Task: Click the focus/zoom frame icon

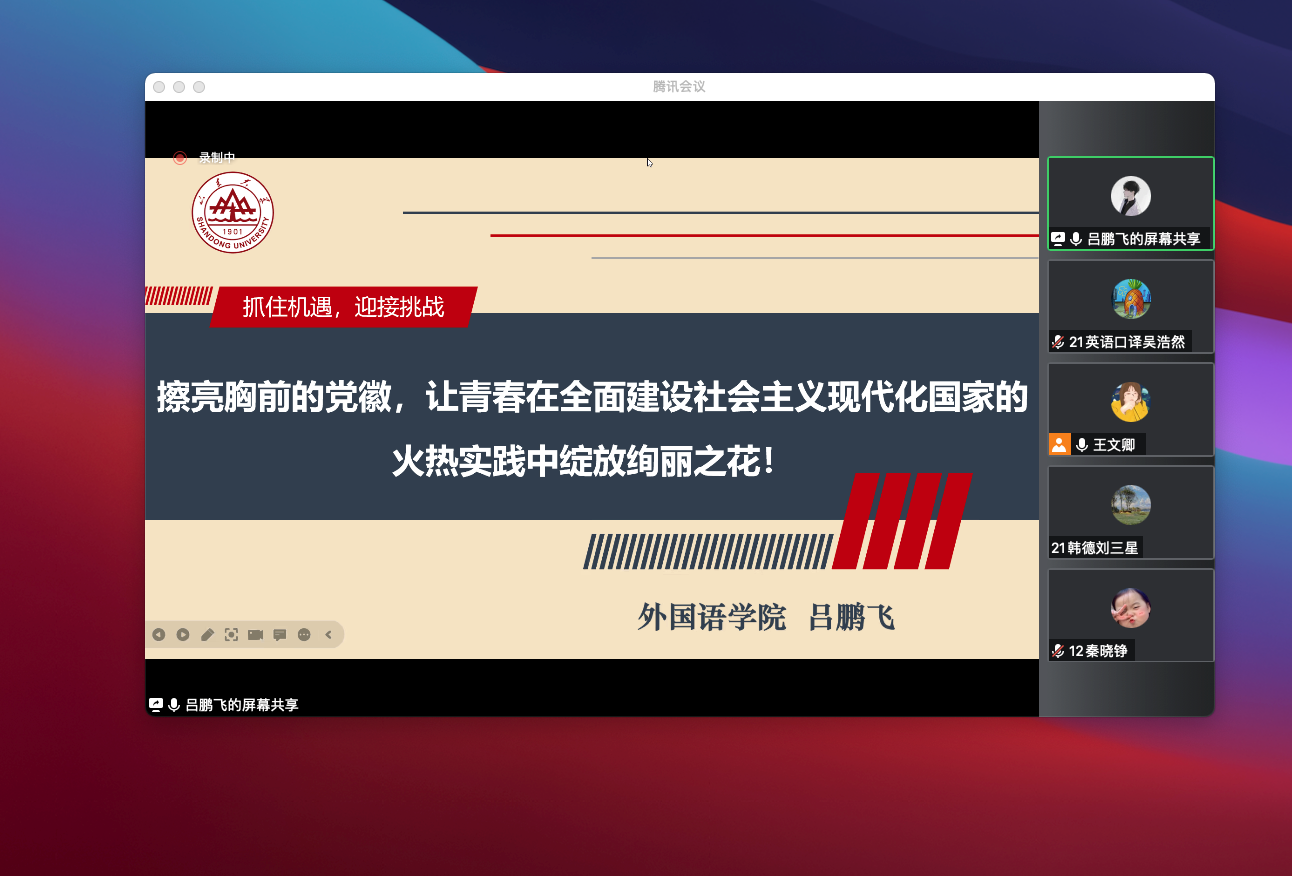Action: 231,634
